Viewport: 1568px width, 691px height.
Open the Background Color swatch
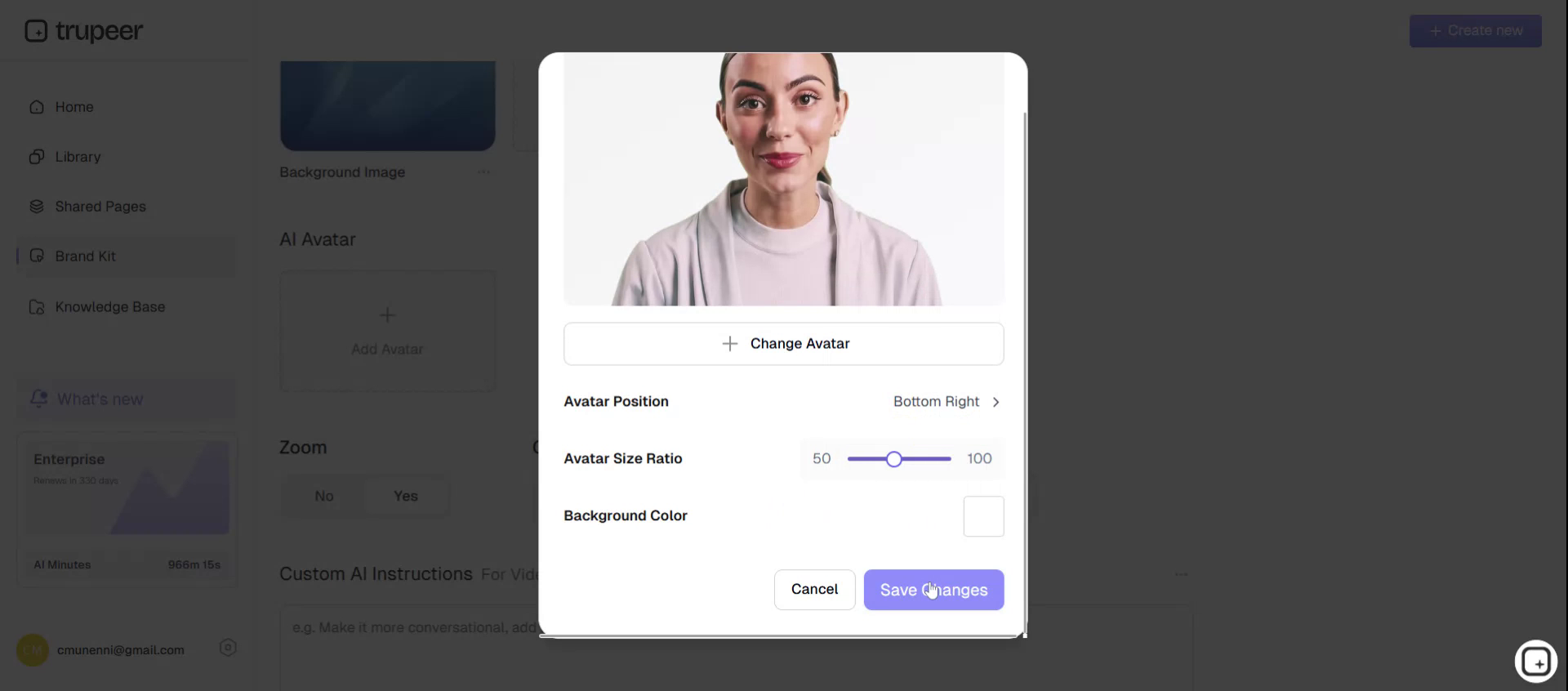(x=983, y=516)
